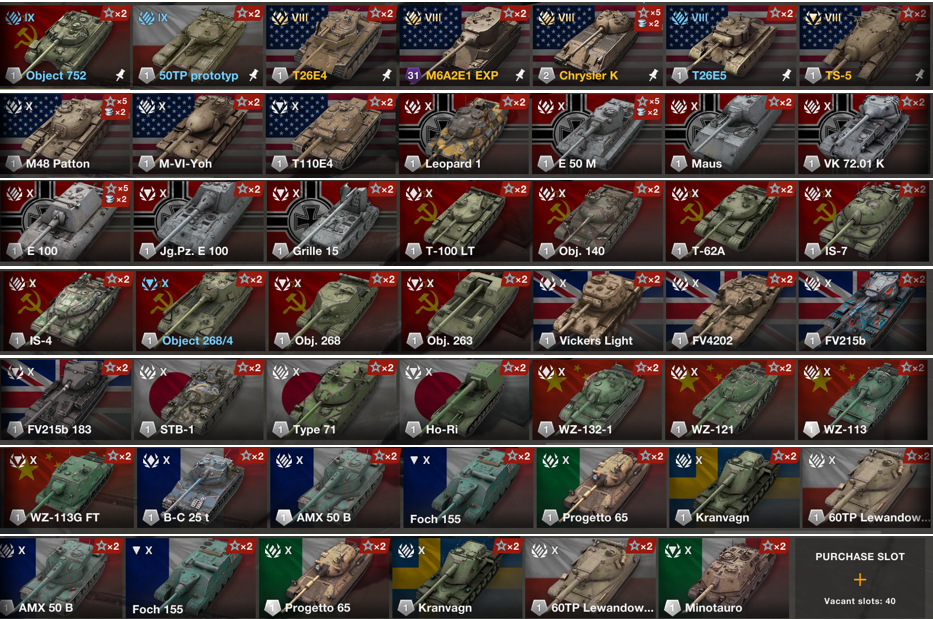Click the orange plus icon for slot purchase
The height and width of the screenshot is (619, 933).
[x=860, y=580]
